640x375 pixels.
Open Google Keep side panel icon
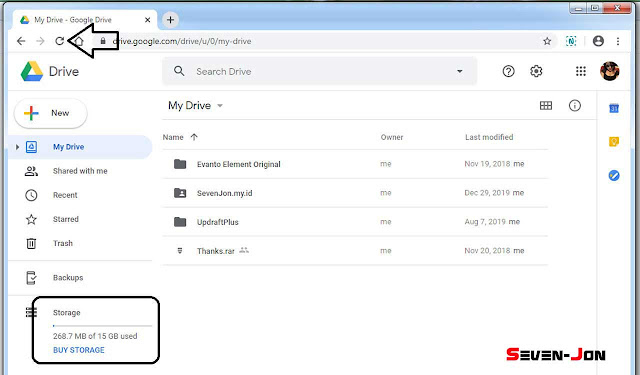pyautogui.click(x=614, y=142)
